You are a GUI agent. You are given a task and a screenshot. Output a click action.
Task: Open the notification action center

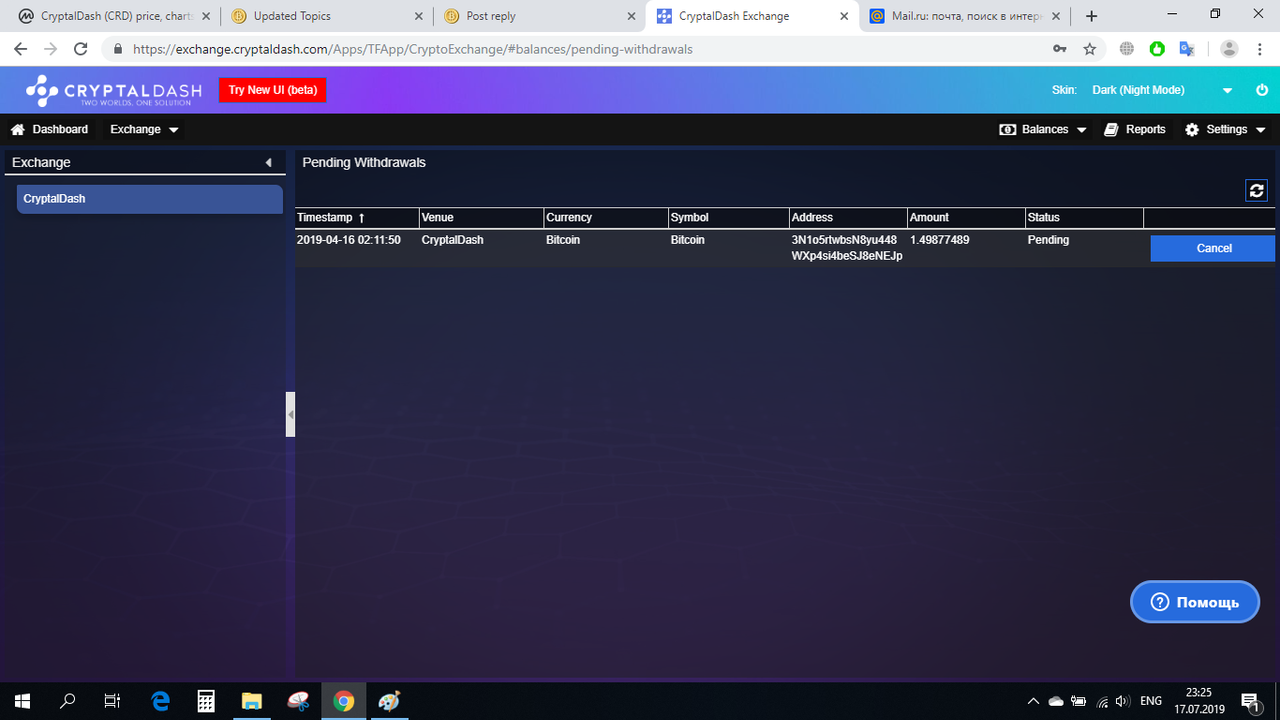pos(1250,701)
